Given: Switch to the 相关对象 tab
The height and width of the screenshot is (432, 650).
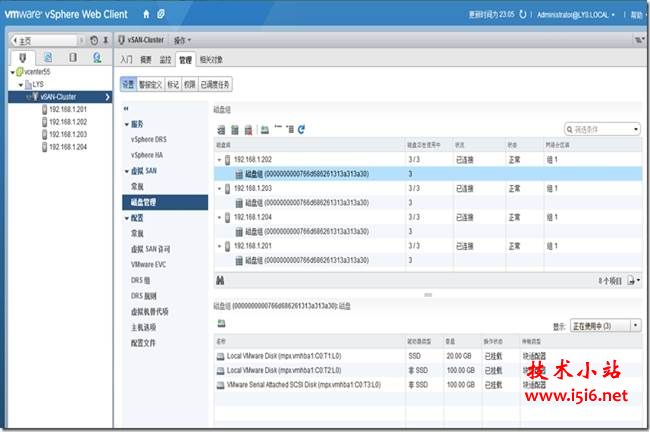Looking at the screenshot, I should pos(211,60).
